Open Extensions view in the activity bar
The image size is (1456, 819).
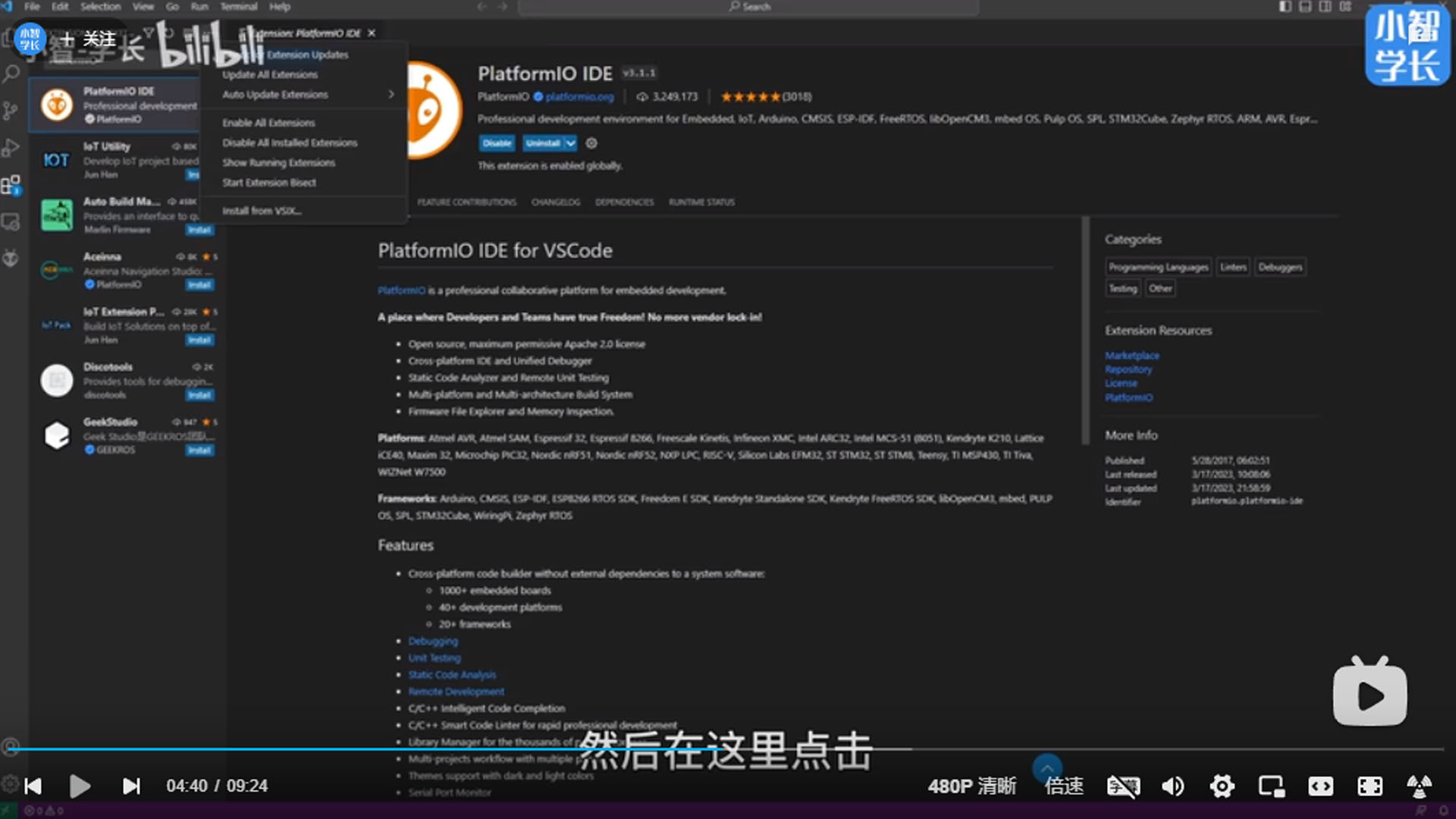(x=11, y=184)
